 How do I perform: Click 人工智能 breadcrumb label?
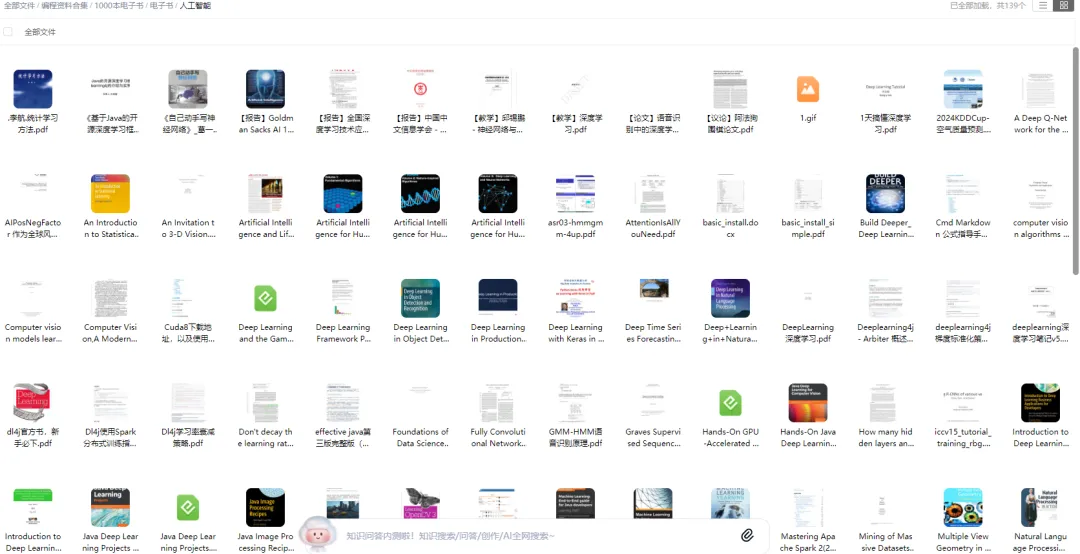point(195,6)
